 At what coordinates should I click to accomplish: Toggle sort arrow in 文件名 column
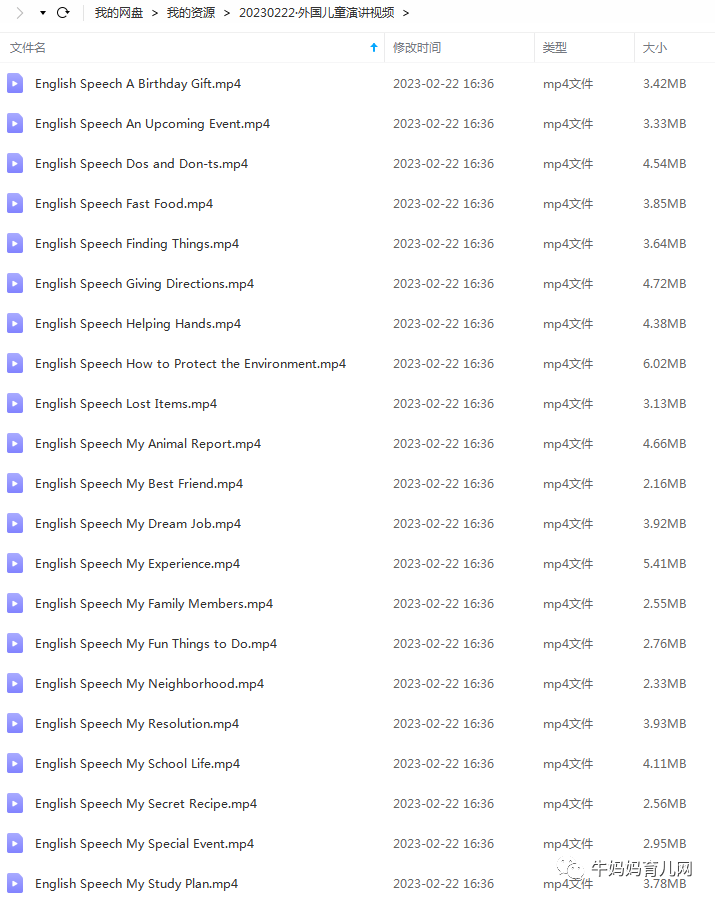coord(374,48)
